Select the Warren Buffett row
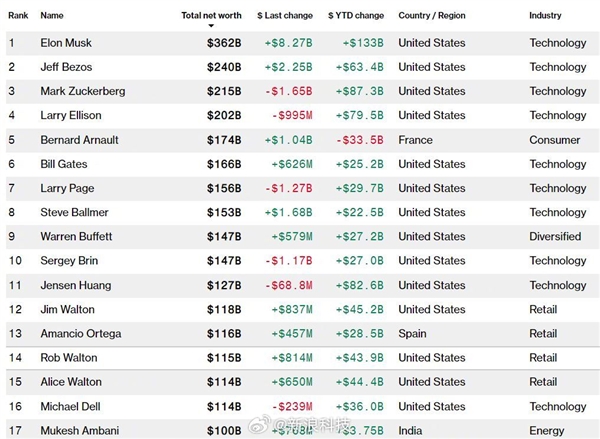The width and height of the screenshot is (600, 439). click(x=300, y=237)
